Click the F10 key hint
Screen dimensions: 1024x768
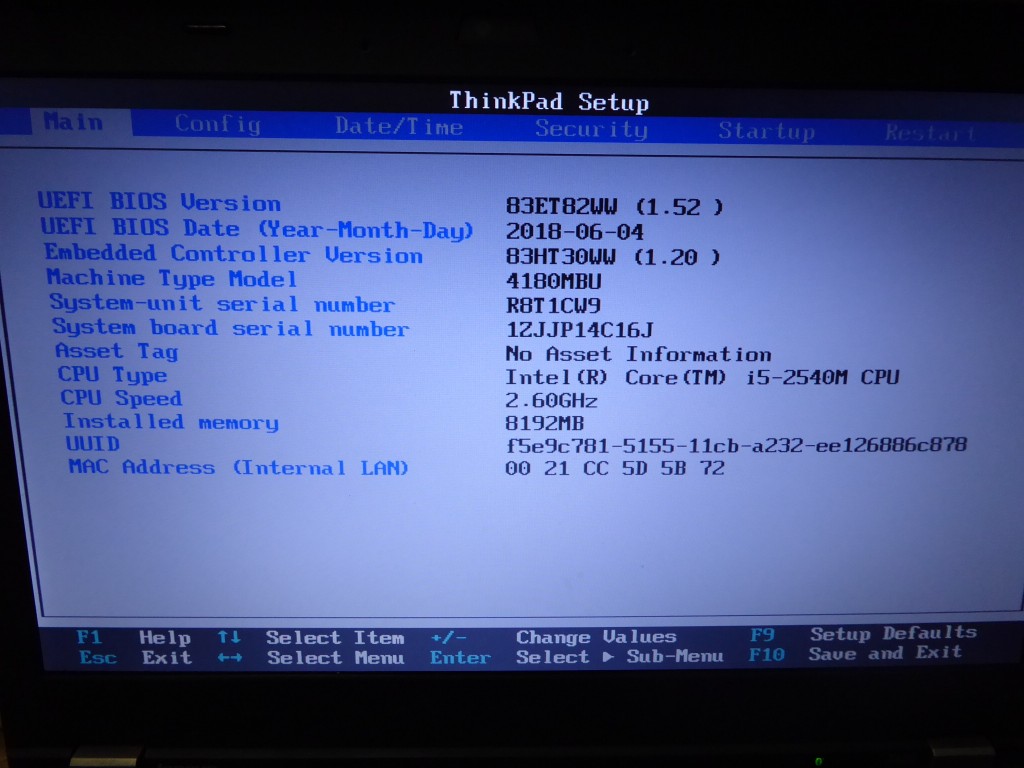[x=767, y=654]
